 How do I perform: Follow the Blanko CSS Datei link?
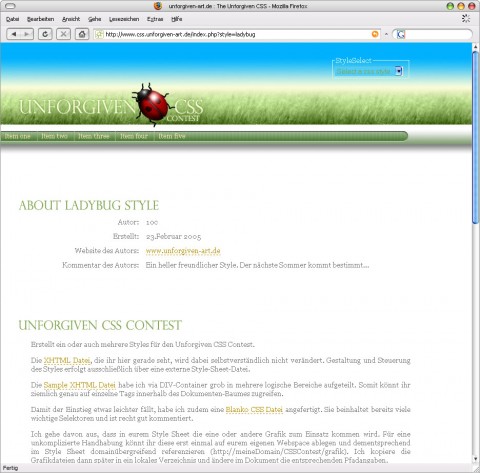[x=254, y=409]
